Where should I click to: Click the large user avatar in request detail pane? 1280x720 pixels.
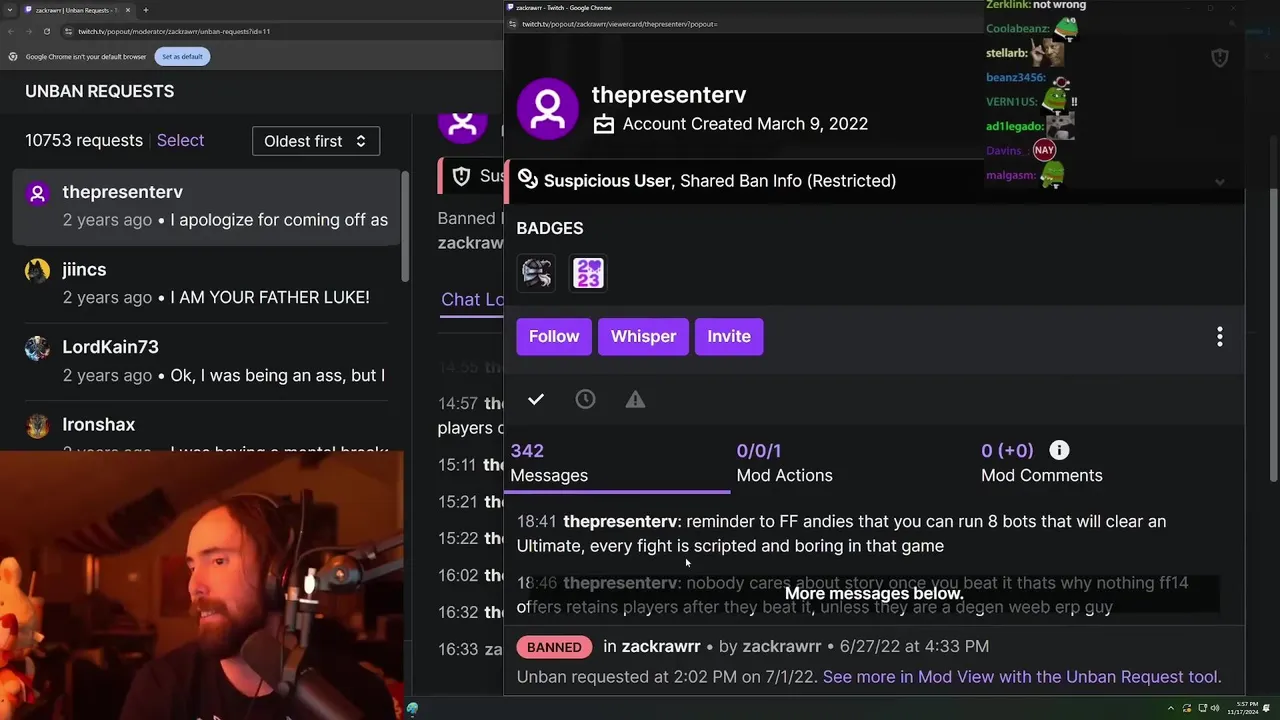click(462, 126)
